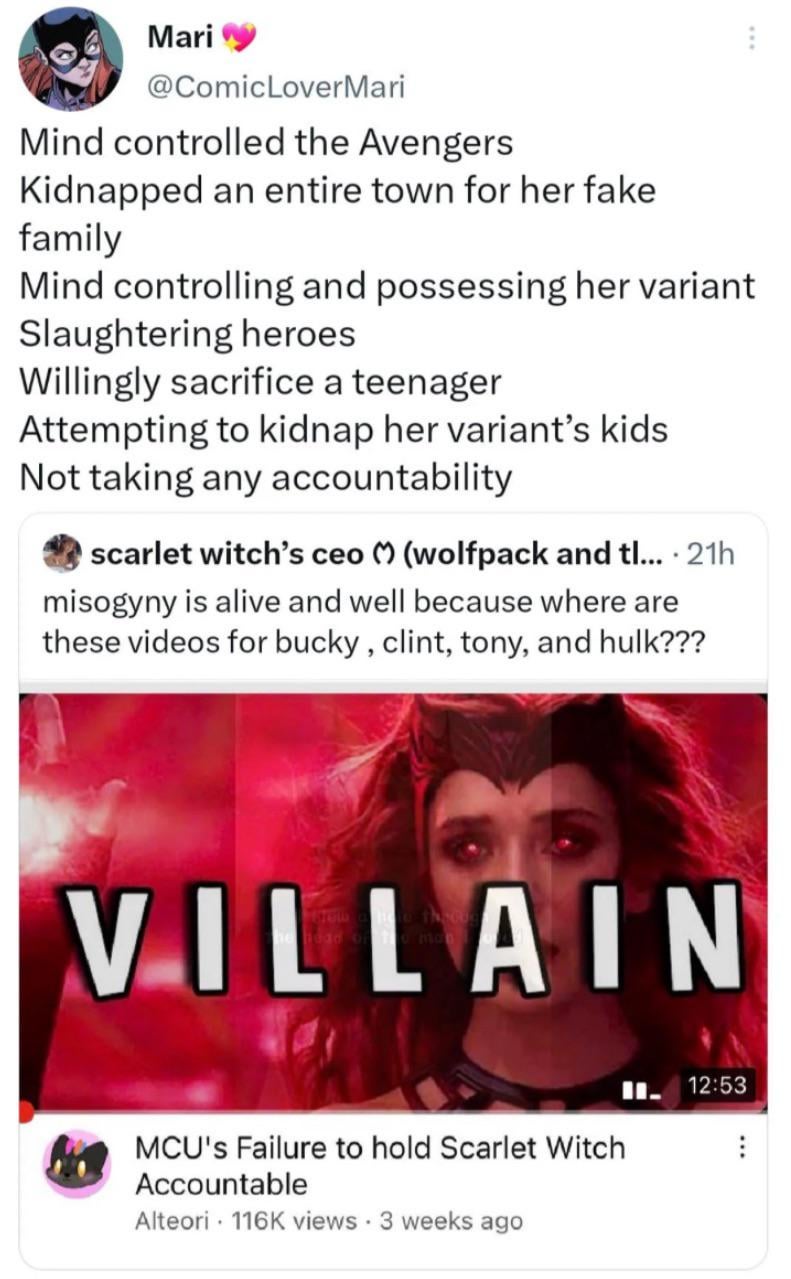Click the Mari display name
This screenshot has height=1279, width=791.
pos(182,38)
